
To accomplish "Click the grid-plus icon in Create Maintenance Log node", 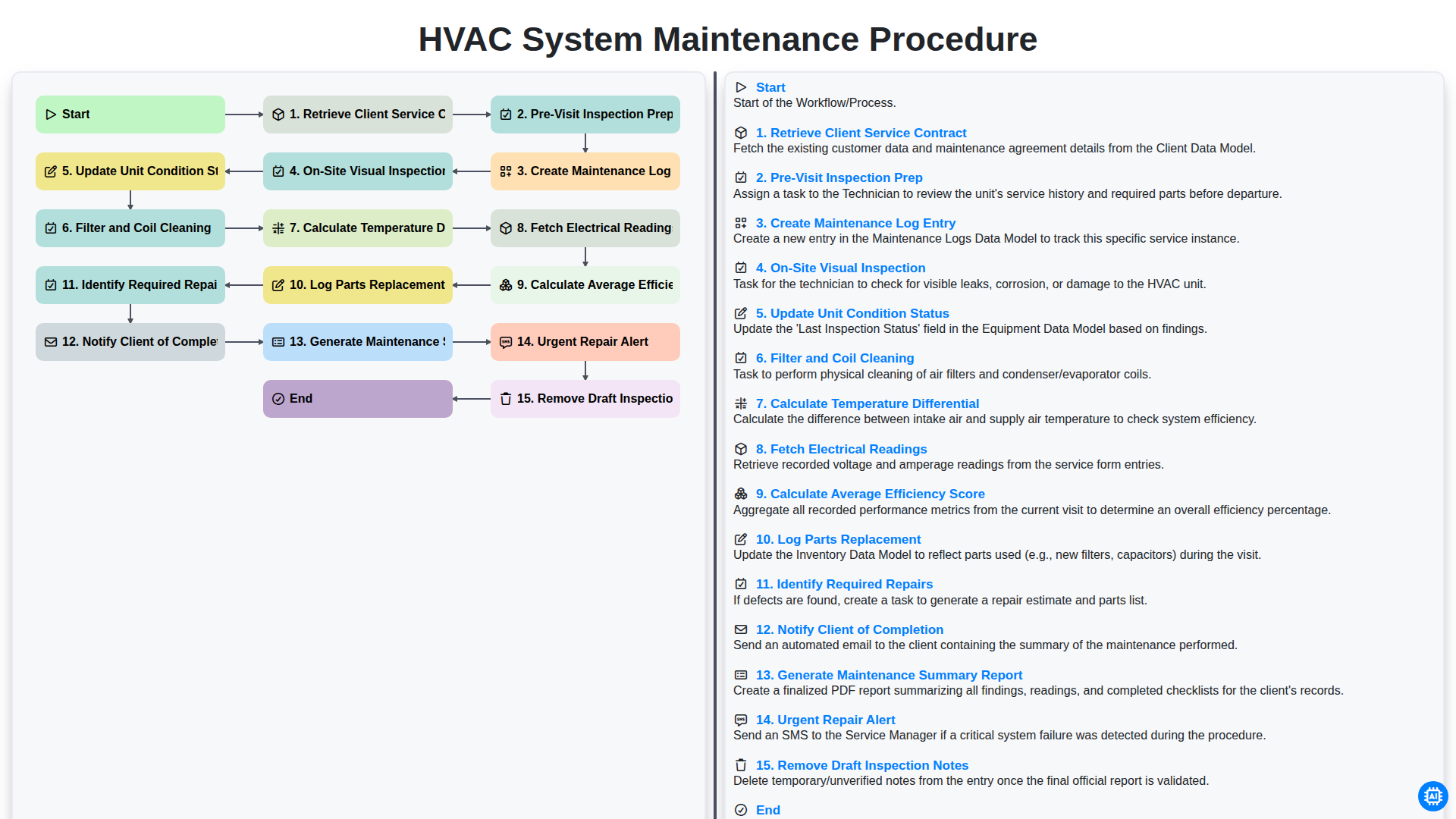I will pyautogui.click(x=506, y=171).
